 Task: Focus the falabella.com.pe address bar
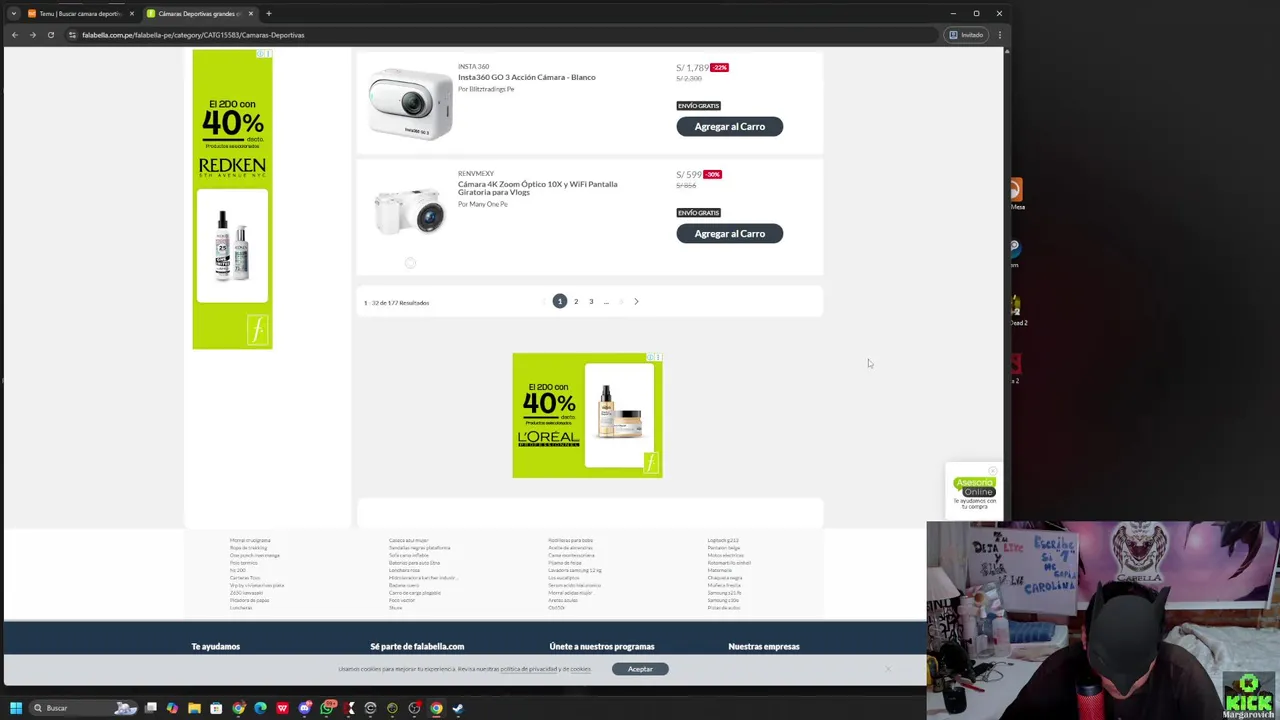[500, 35]
